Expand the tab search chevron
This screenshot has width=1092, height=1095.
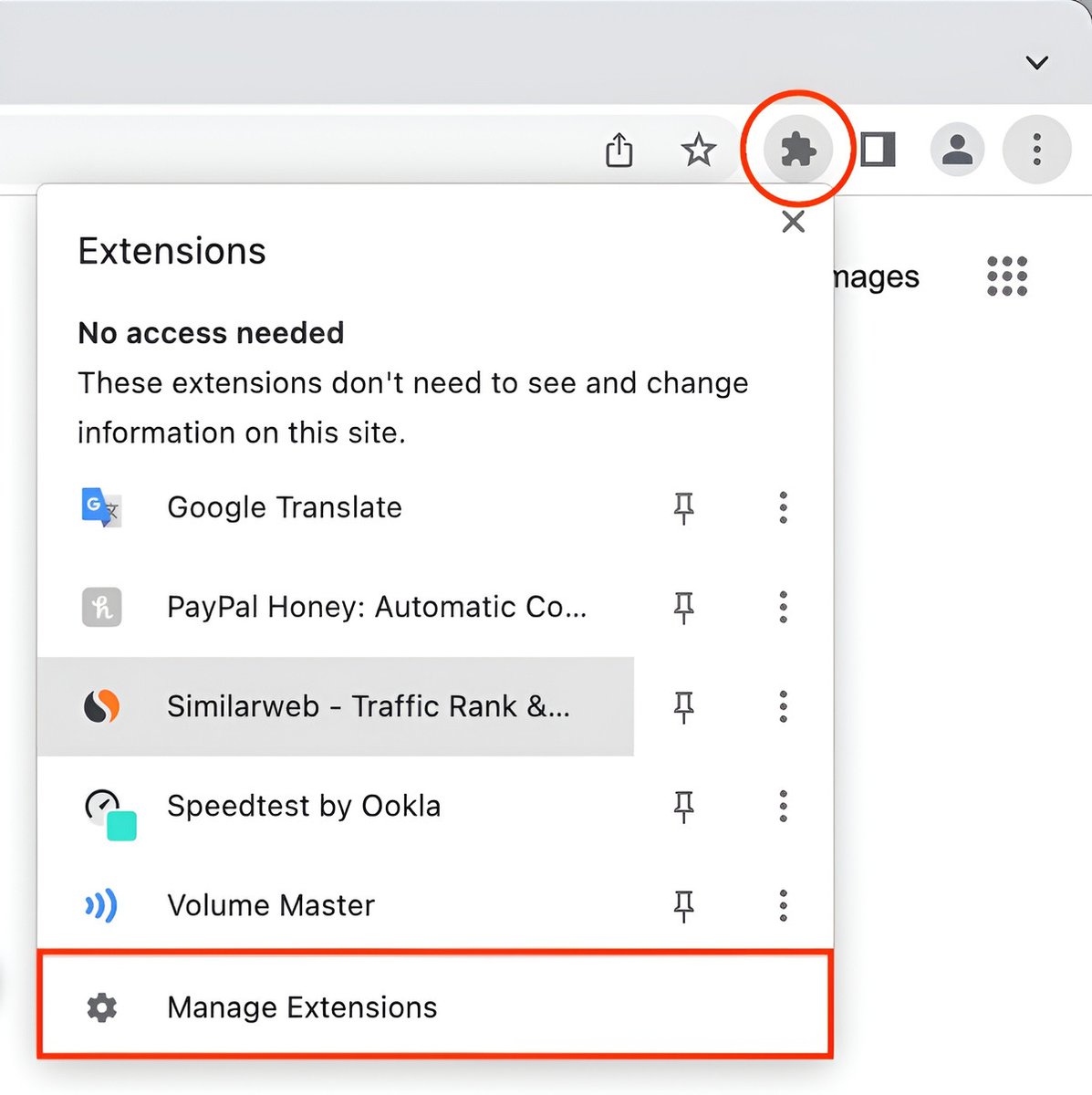[x=1036, y=63]
